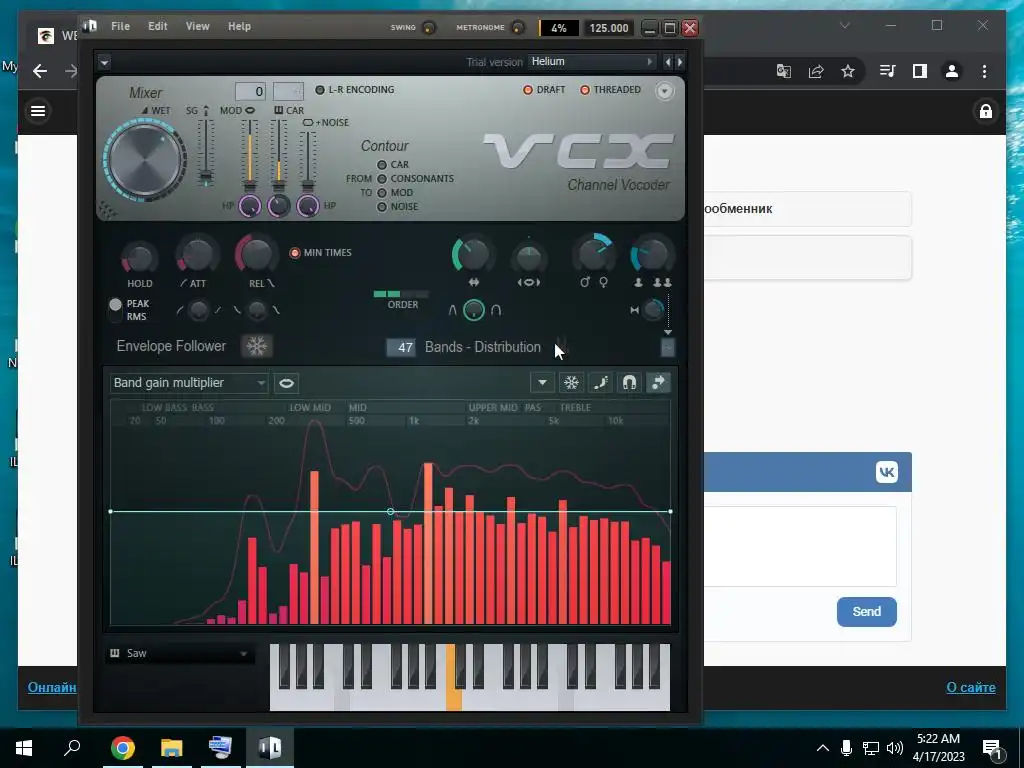Open the Saw carrier waveform dropdown

pos(180,653)
